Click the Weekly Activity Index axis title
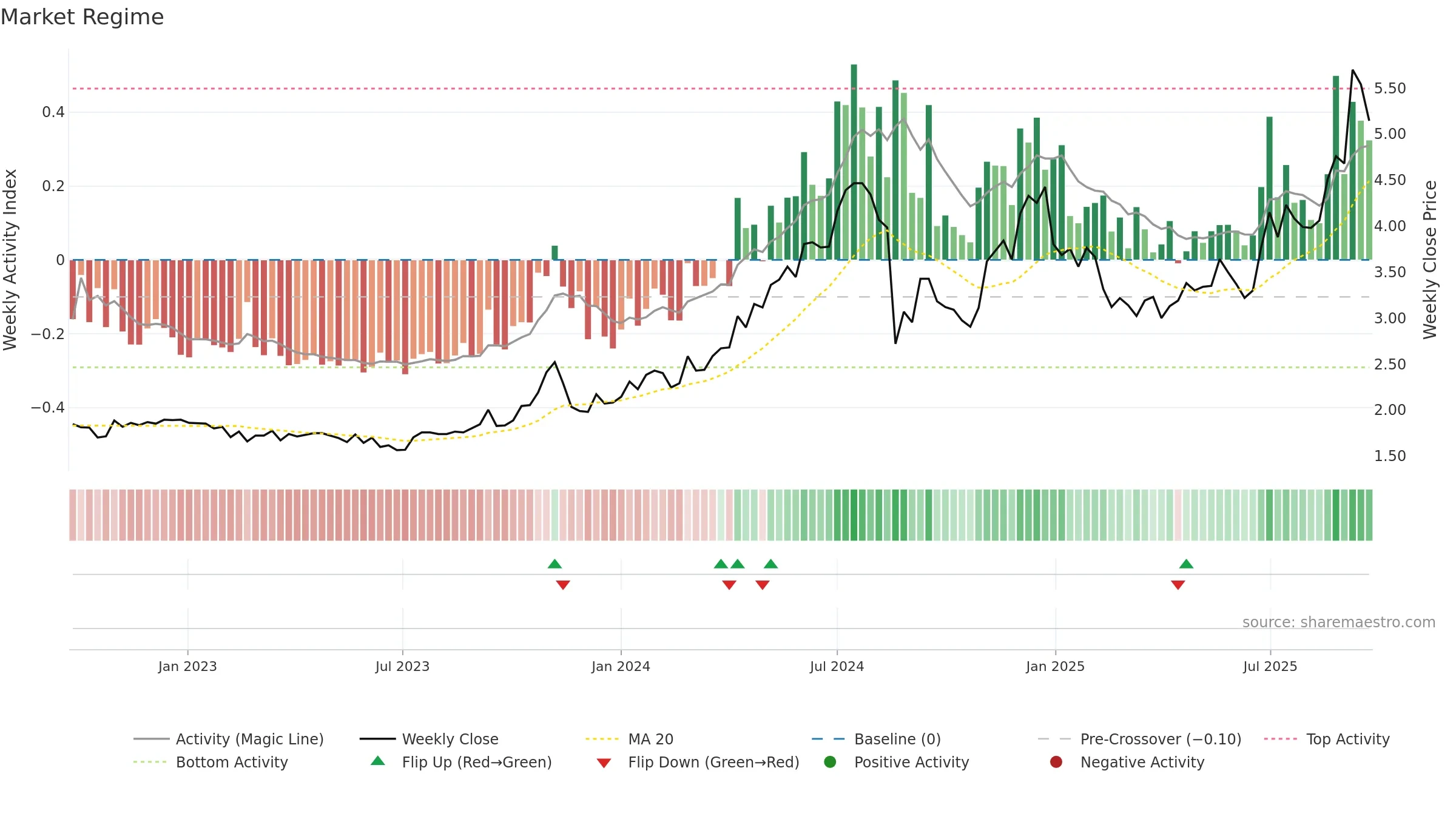1456x819 pixels. [x=10, y=260]
